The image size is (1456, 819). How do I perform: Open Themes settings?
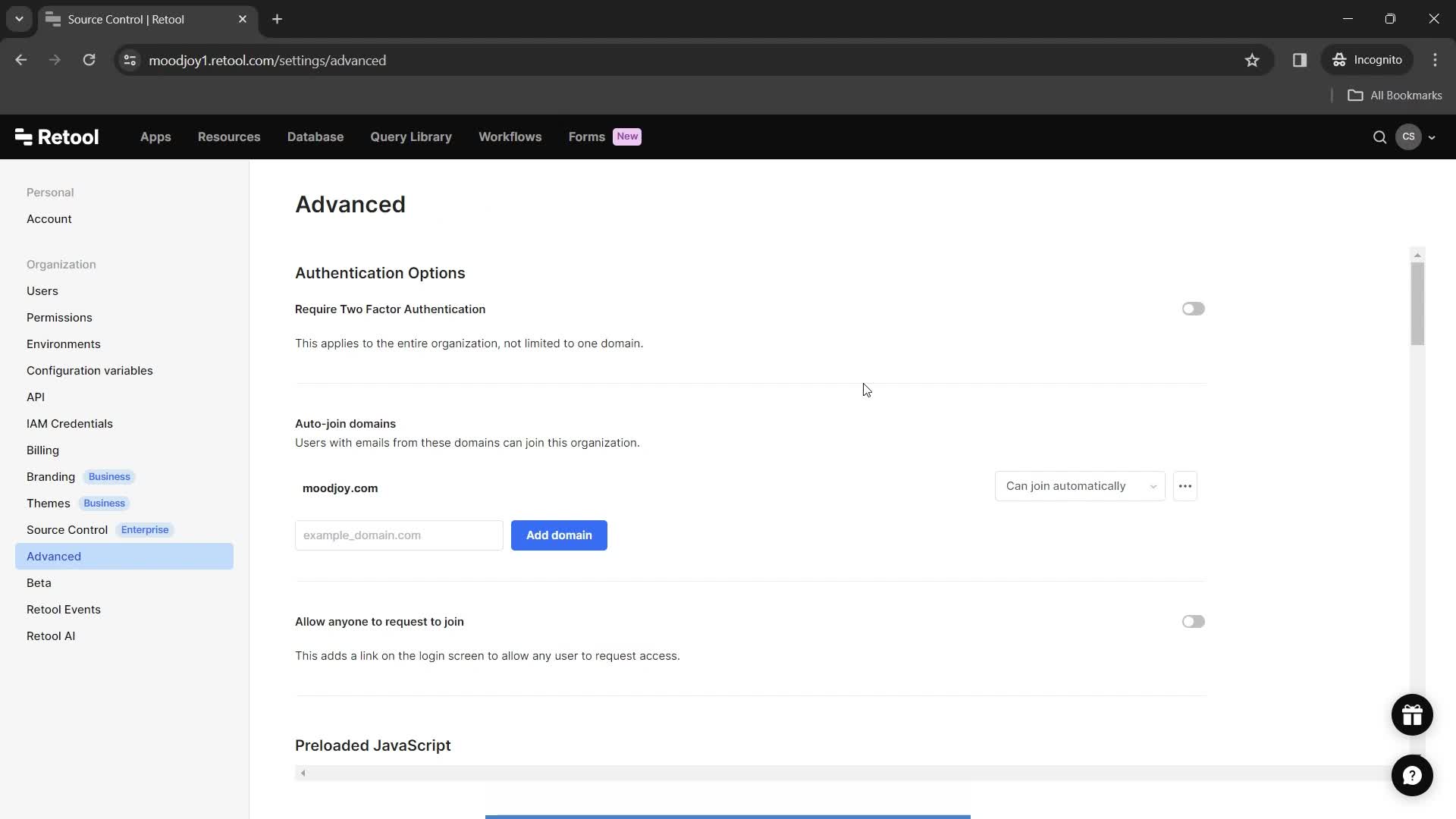pos(48,504)
